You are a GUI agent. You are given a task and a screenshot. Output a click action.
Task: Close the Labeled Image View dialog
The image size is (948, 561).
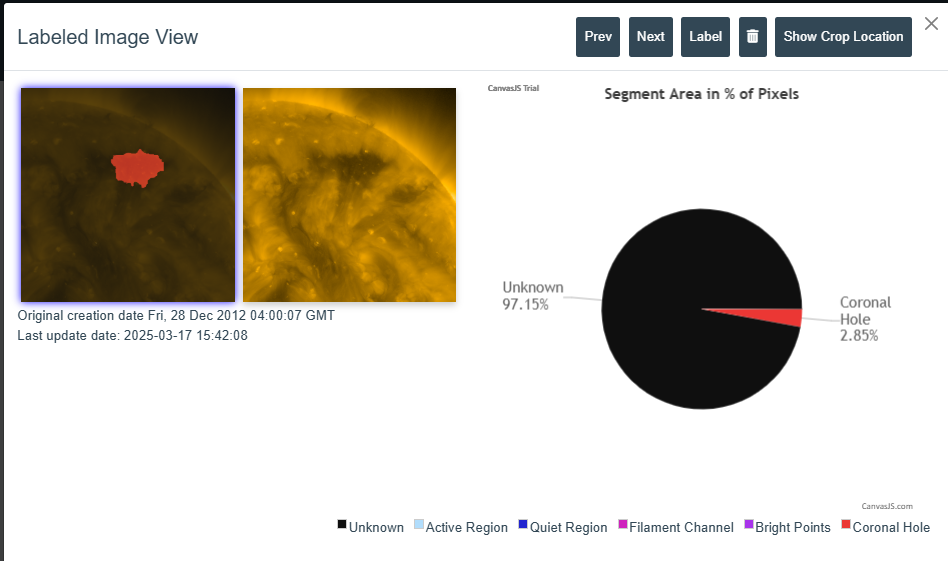[x=930, y=24]
